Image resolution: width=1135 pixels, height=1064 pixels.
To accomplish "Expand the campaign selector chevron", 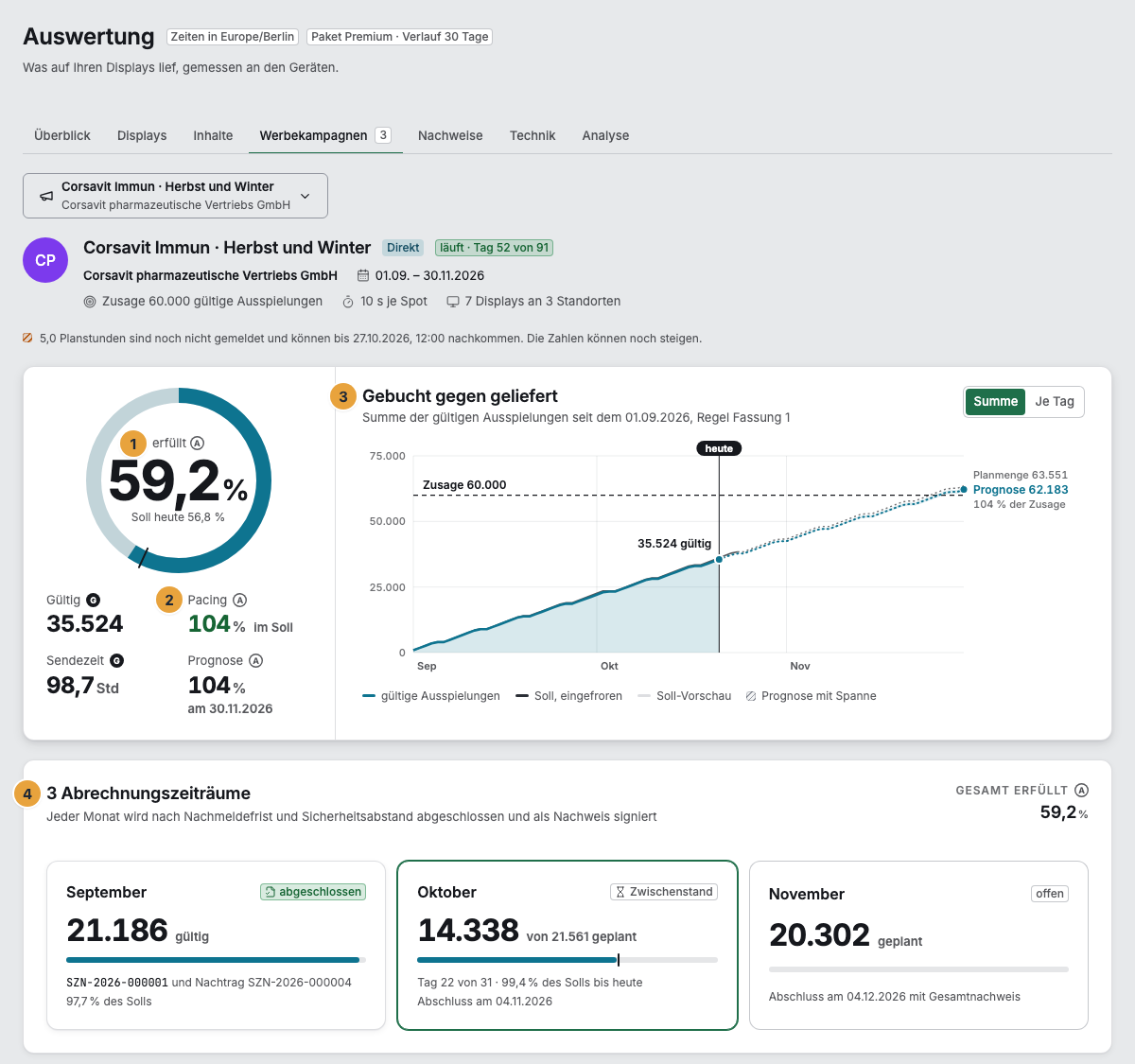I will 305,196.
